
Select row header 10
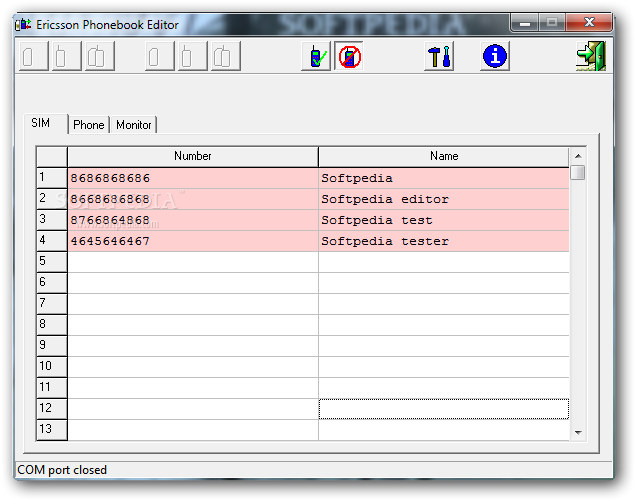(x=52, y=367)
